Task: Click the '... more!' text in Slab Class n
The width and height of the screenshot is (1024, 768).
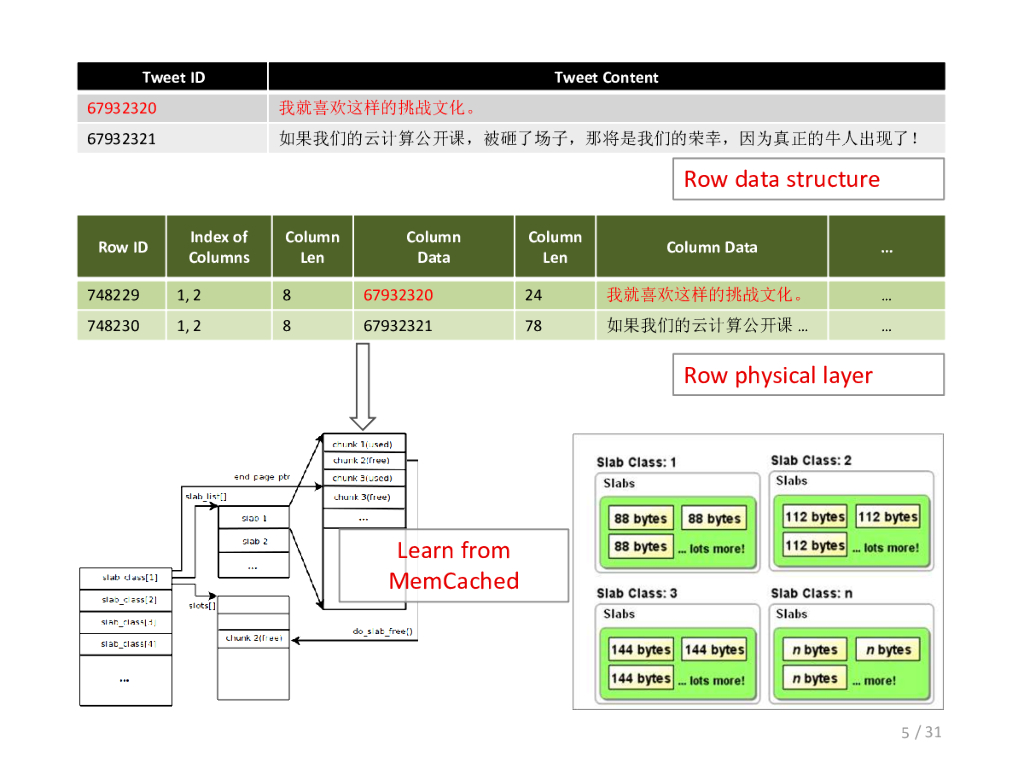Action: coord(874,680)
